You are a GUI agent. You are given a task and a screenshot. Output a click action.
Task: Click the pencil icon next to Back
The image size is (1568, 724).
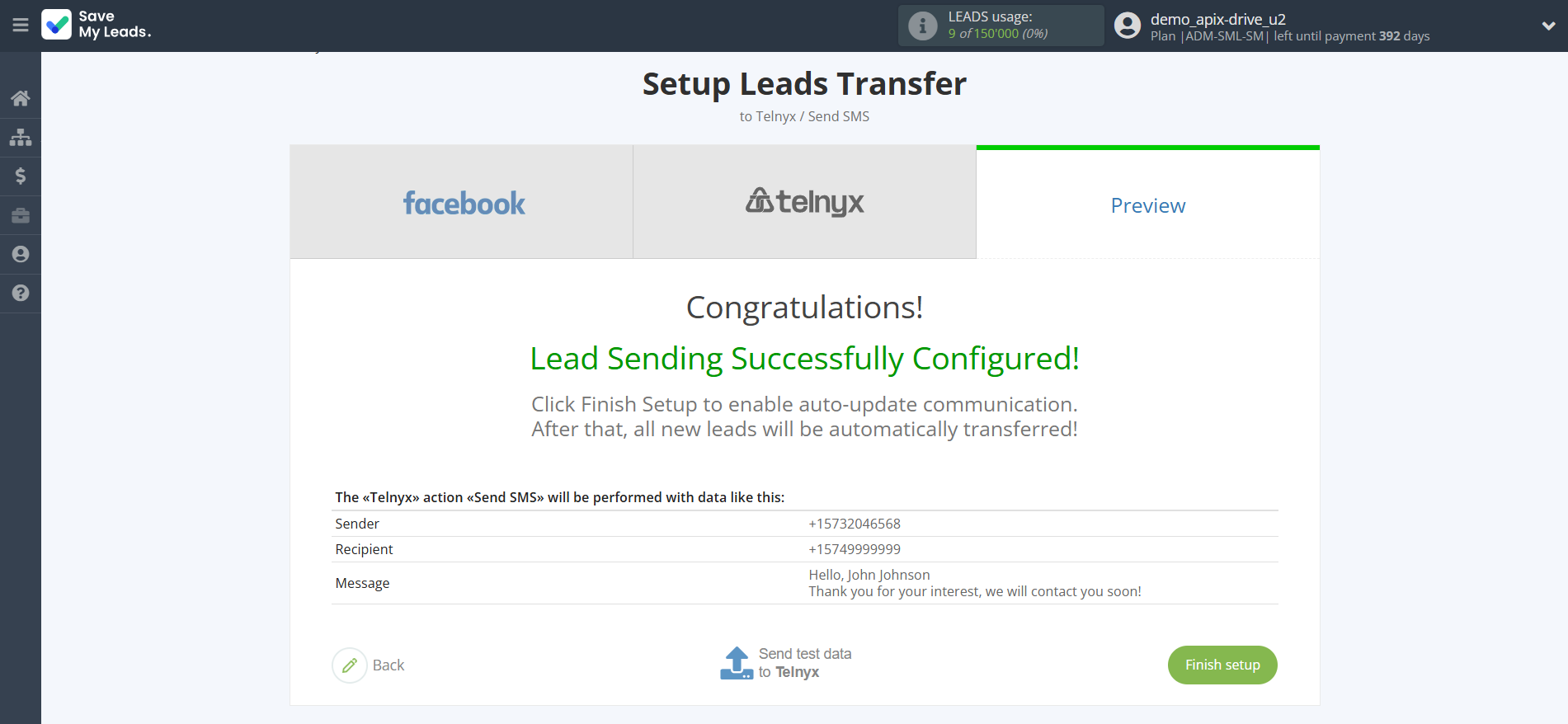[x=350, y=665]
